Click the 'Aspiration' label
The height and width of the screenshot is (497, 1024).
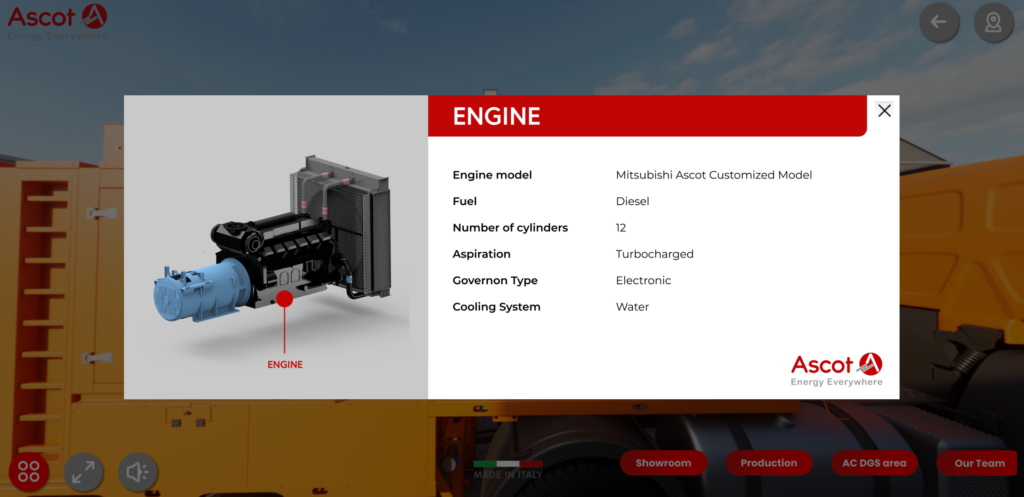click(x=481, y=254)
